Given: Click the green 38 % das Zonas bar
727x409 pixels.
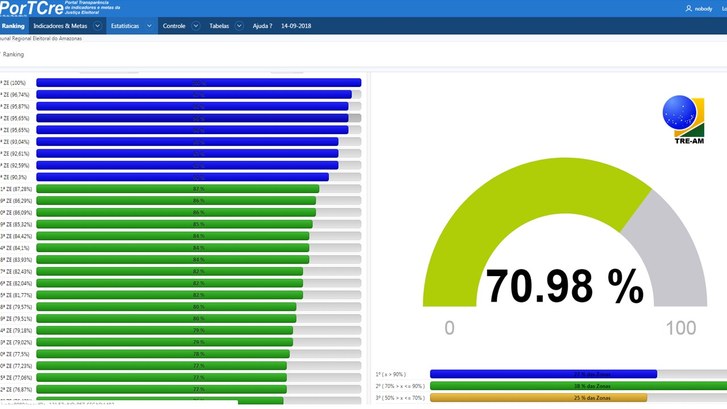Looking at the screenshot, I should [565, 386].
